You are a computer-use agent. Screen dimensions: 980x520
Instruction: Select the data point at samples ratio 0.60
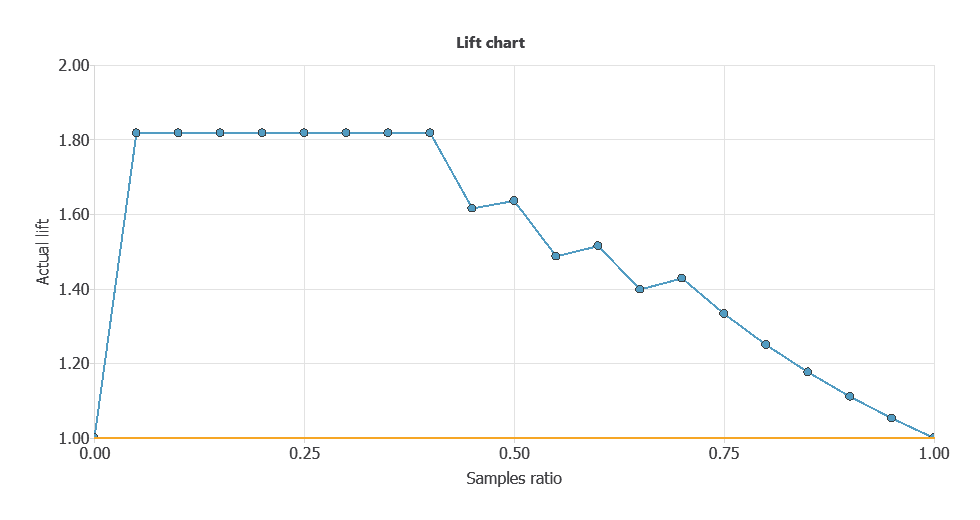pyautogui.click(x=598, y=246)
